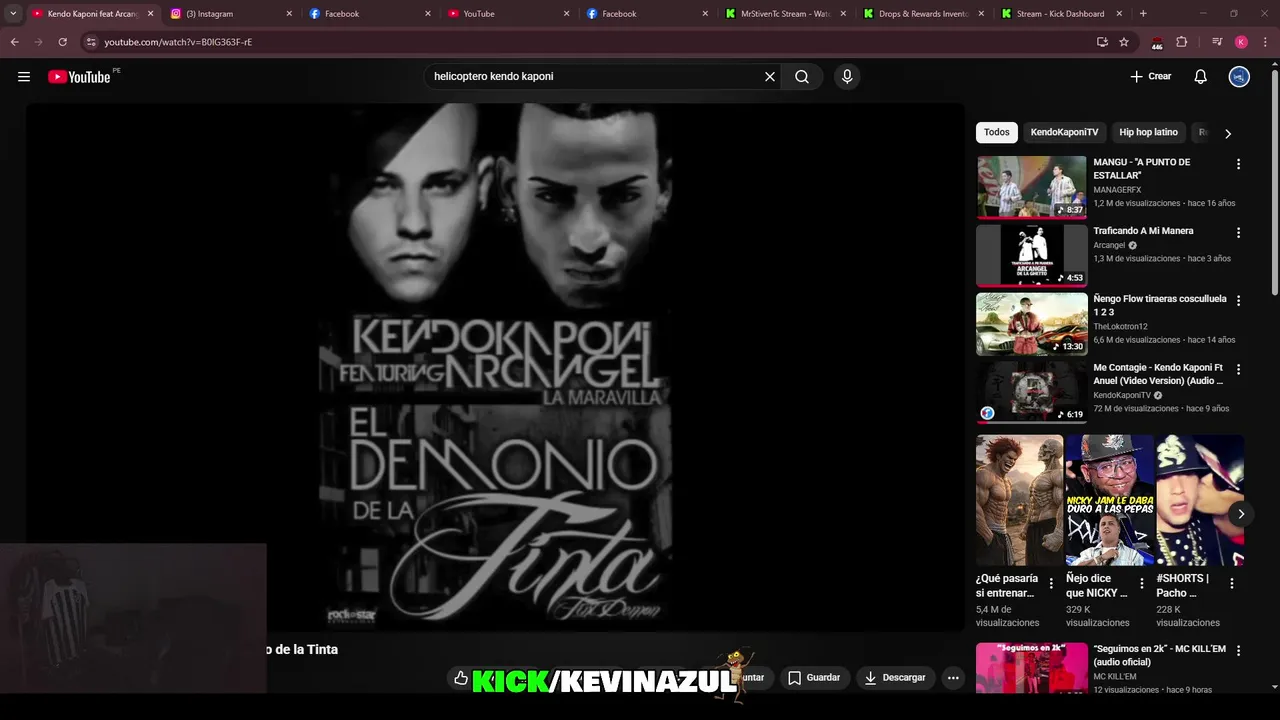
Task: Switch to the Drops & Rewards Inventory tab
Action: 924,14
